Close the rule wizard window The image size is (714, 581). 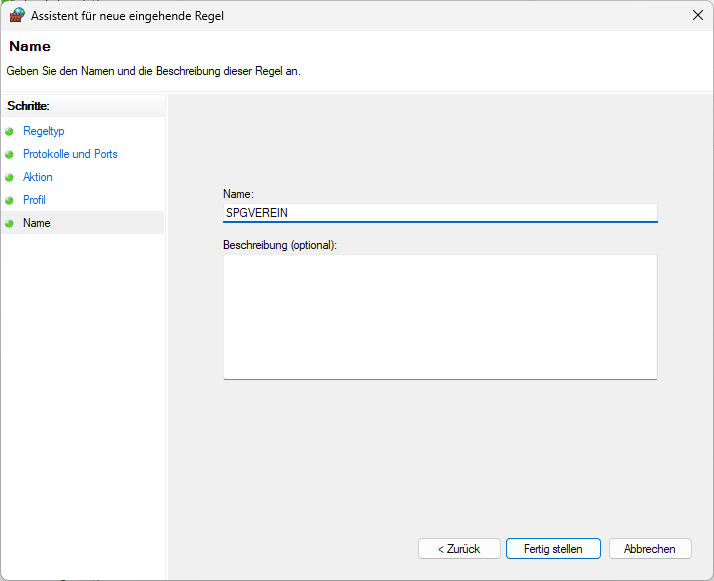coord(697,15)
